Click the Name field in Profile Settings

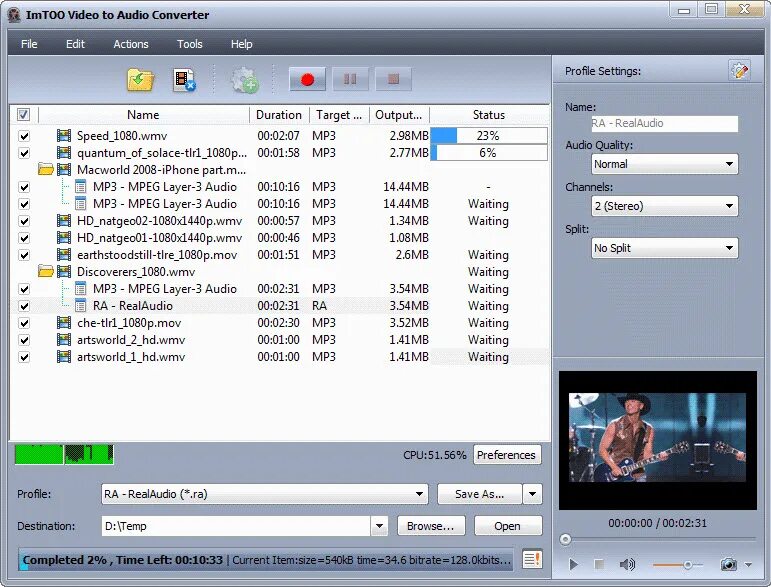pos(664,123)
